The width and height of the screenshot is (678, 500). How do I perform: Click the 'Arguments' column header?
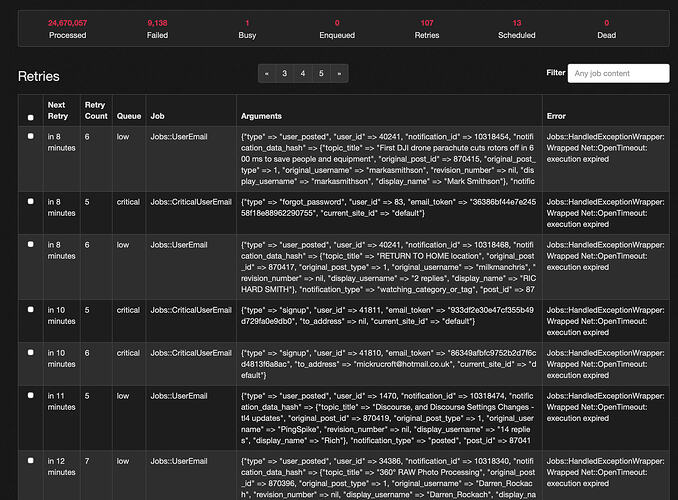click(x=261, y=116)
